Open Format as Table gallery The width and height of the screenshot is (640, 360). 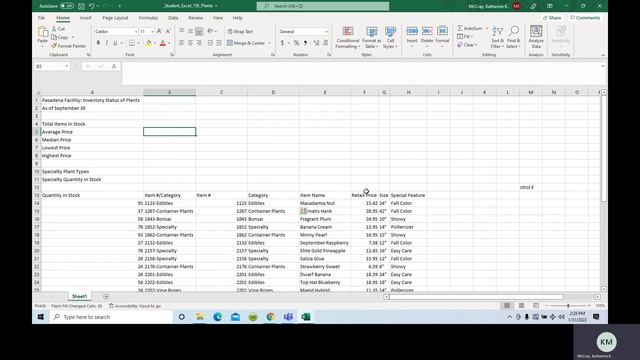pyautogui.click(x=371, y=37)
